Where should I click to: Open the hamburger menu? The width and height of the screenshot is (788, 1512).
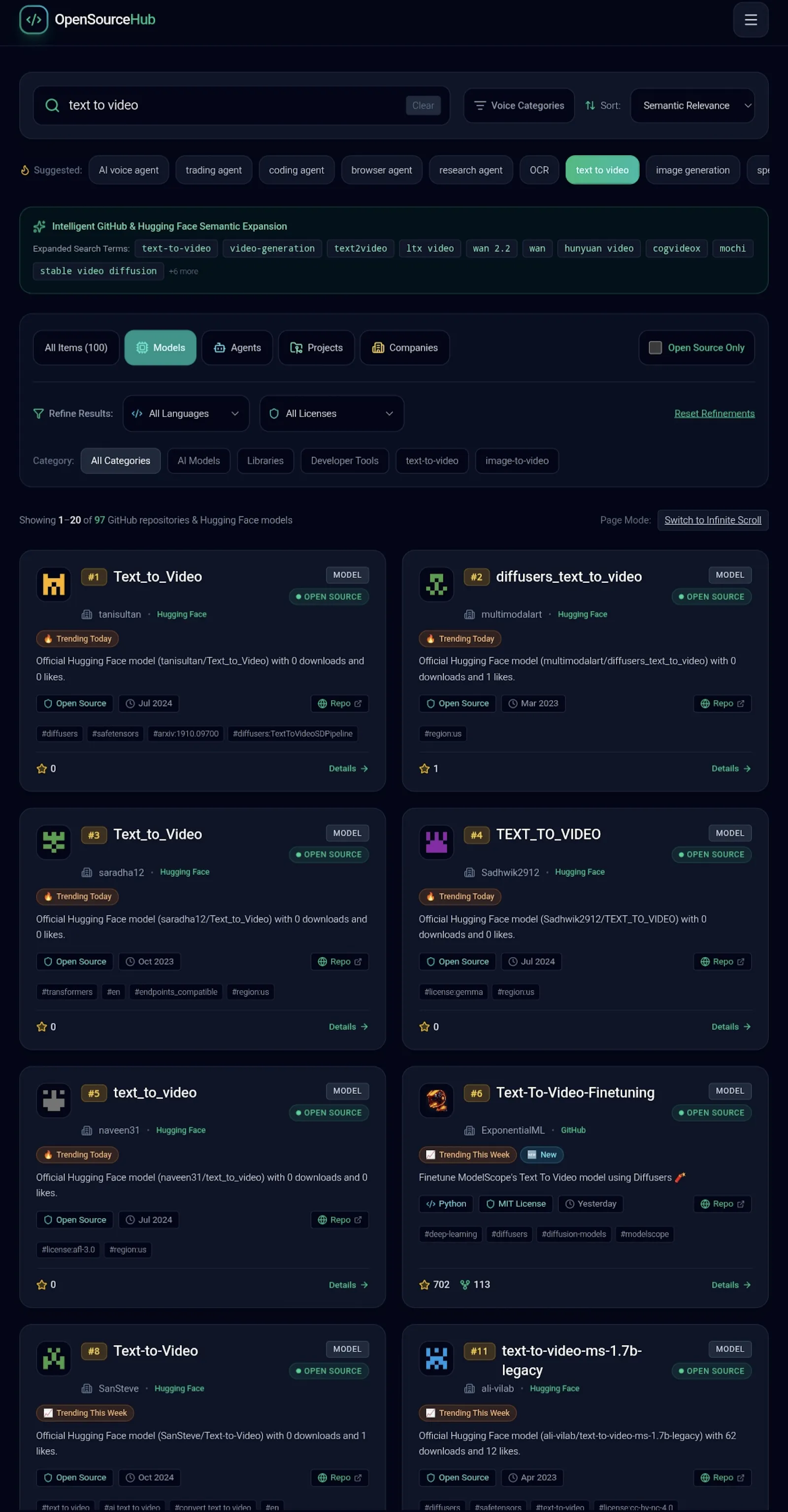click(x=751, y=20)
